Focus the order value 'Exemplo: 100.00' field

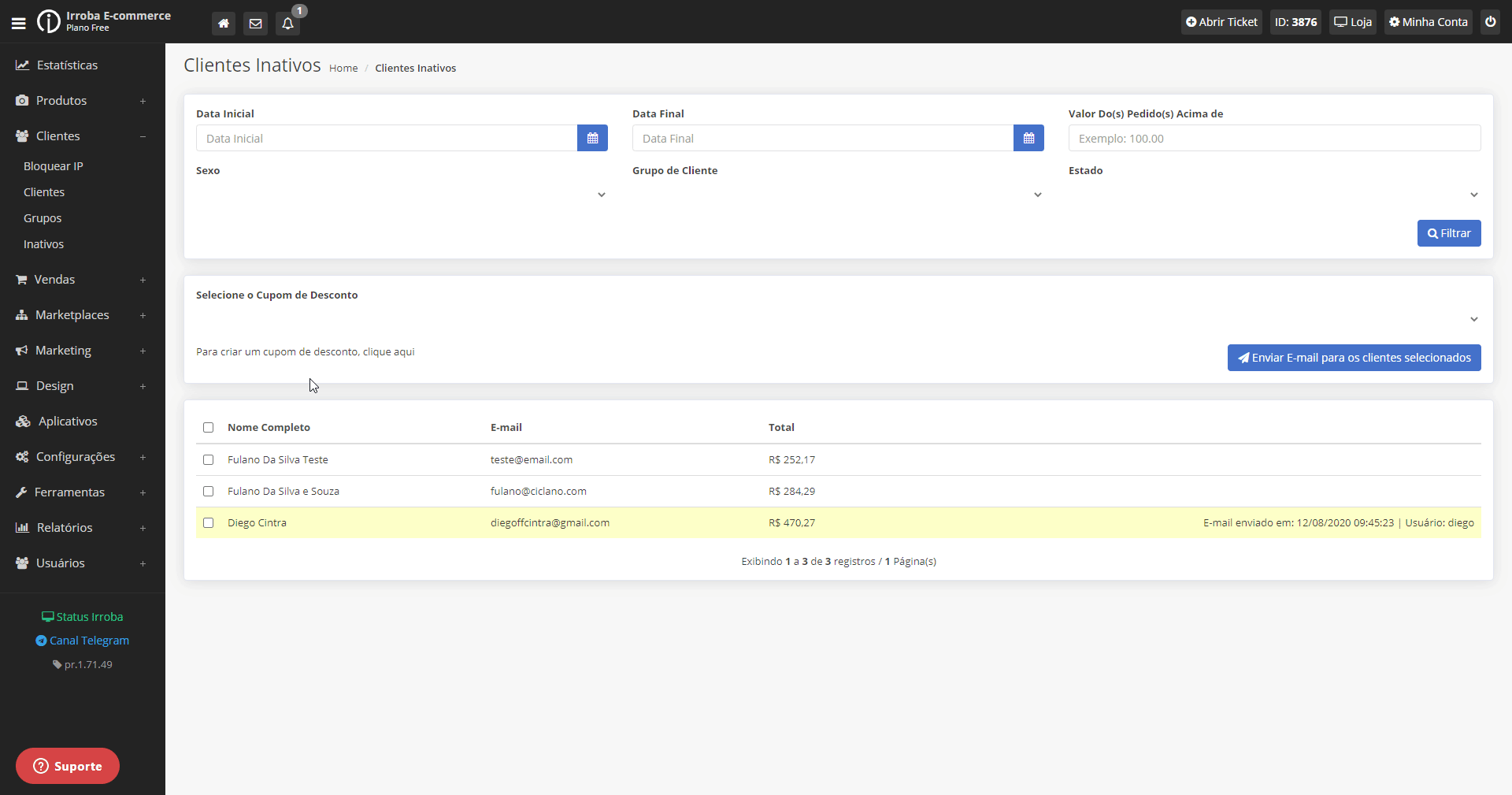(1274, 138)
